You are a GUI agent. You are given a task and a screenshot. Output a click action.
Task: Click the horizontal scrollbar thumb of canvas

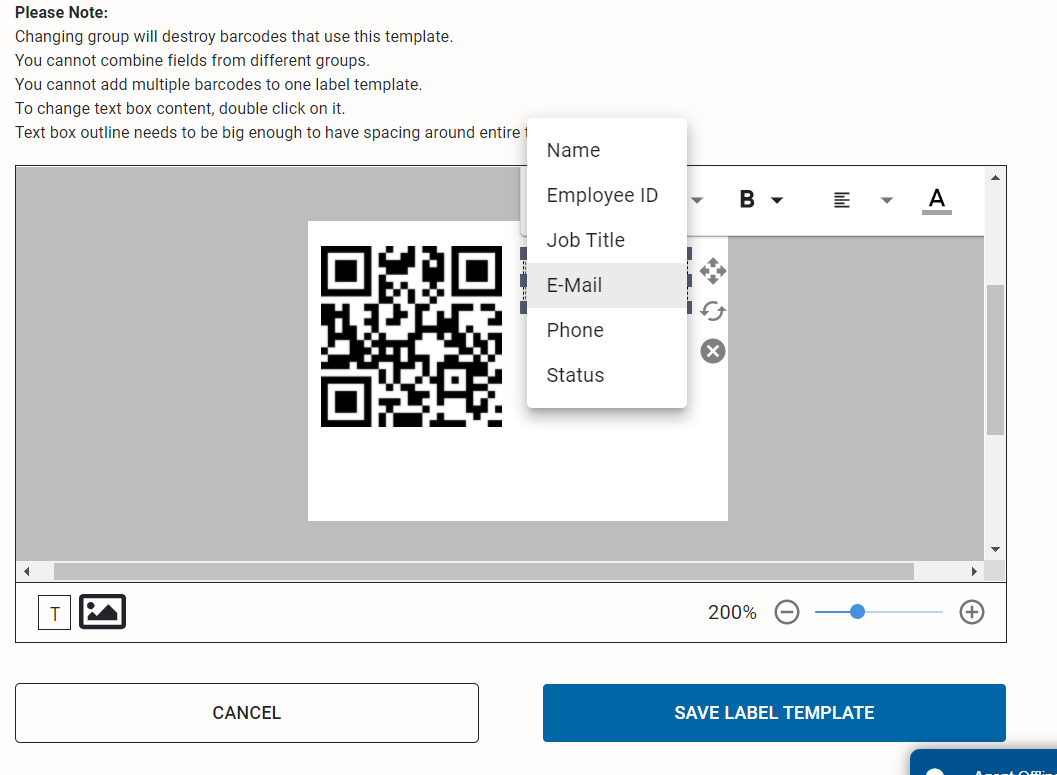coord(483,571)
